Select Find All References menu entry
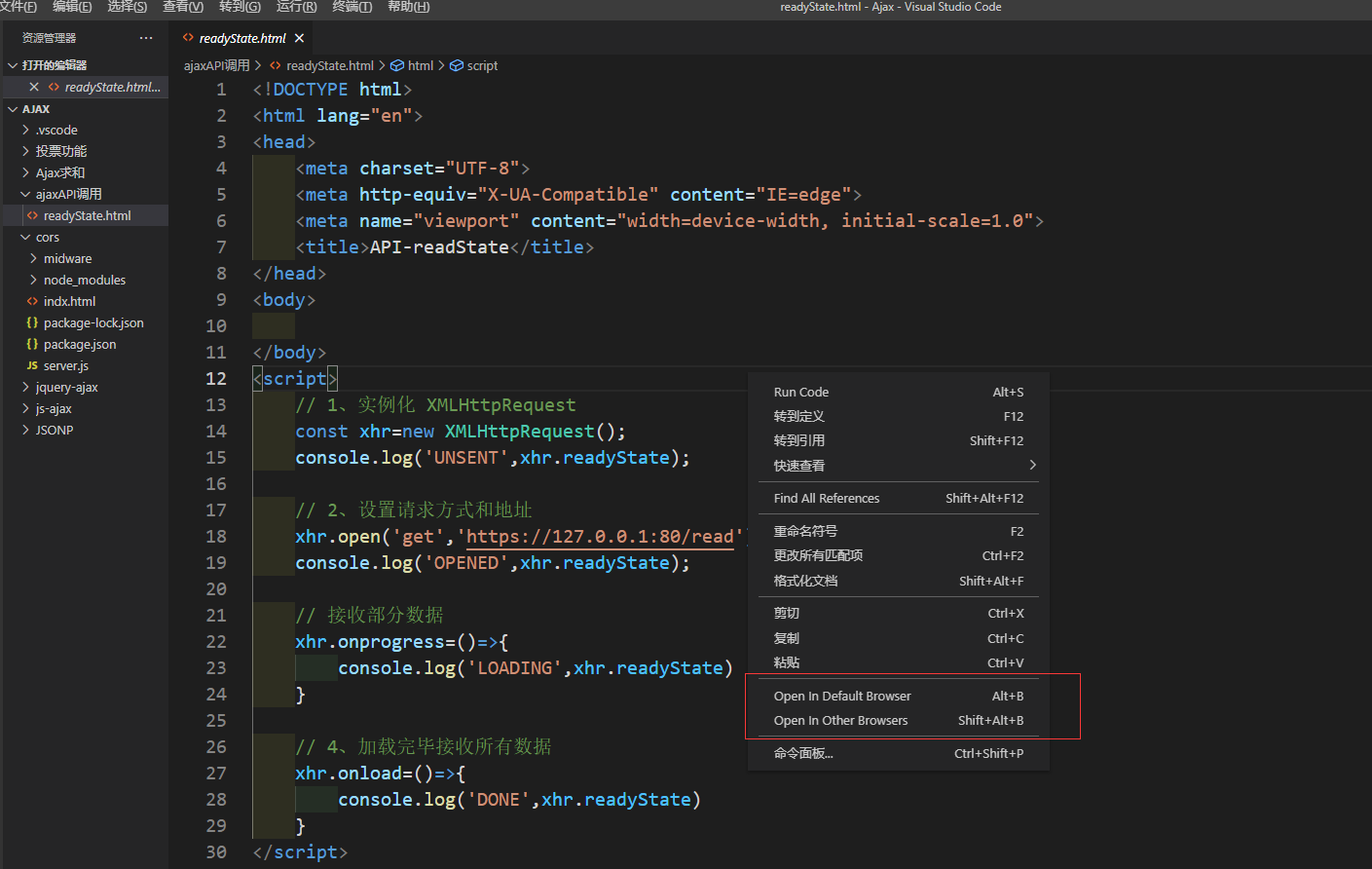This screenshot has height=869, width=1372. pyautogui.click(x=899, y=498)
